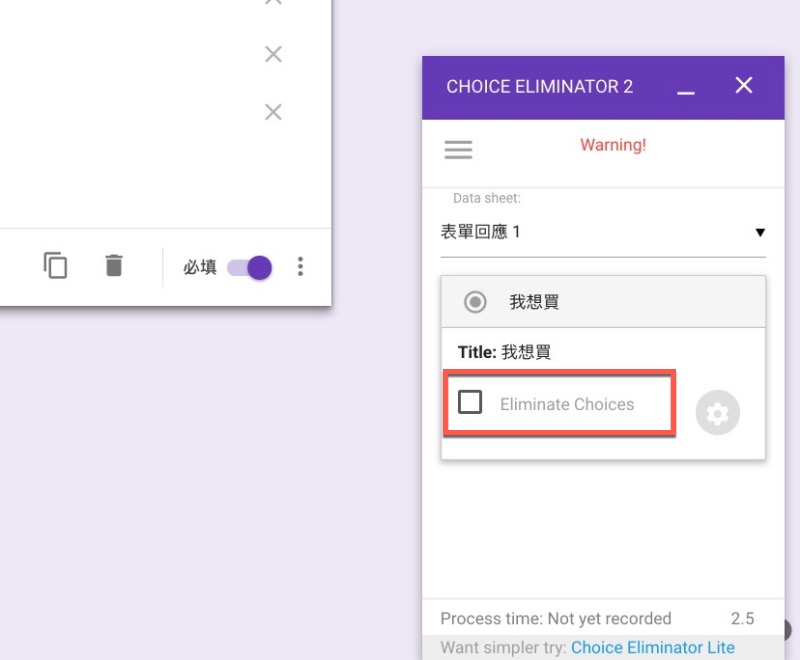Open the gear settings for 我想買
This screenshot has height=660, width=800.
coord(717,413)
